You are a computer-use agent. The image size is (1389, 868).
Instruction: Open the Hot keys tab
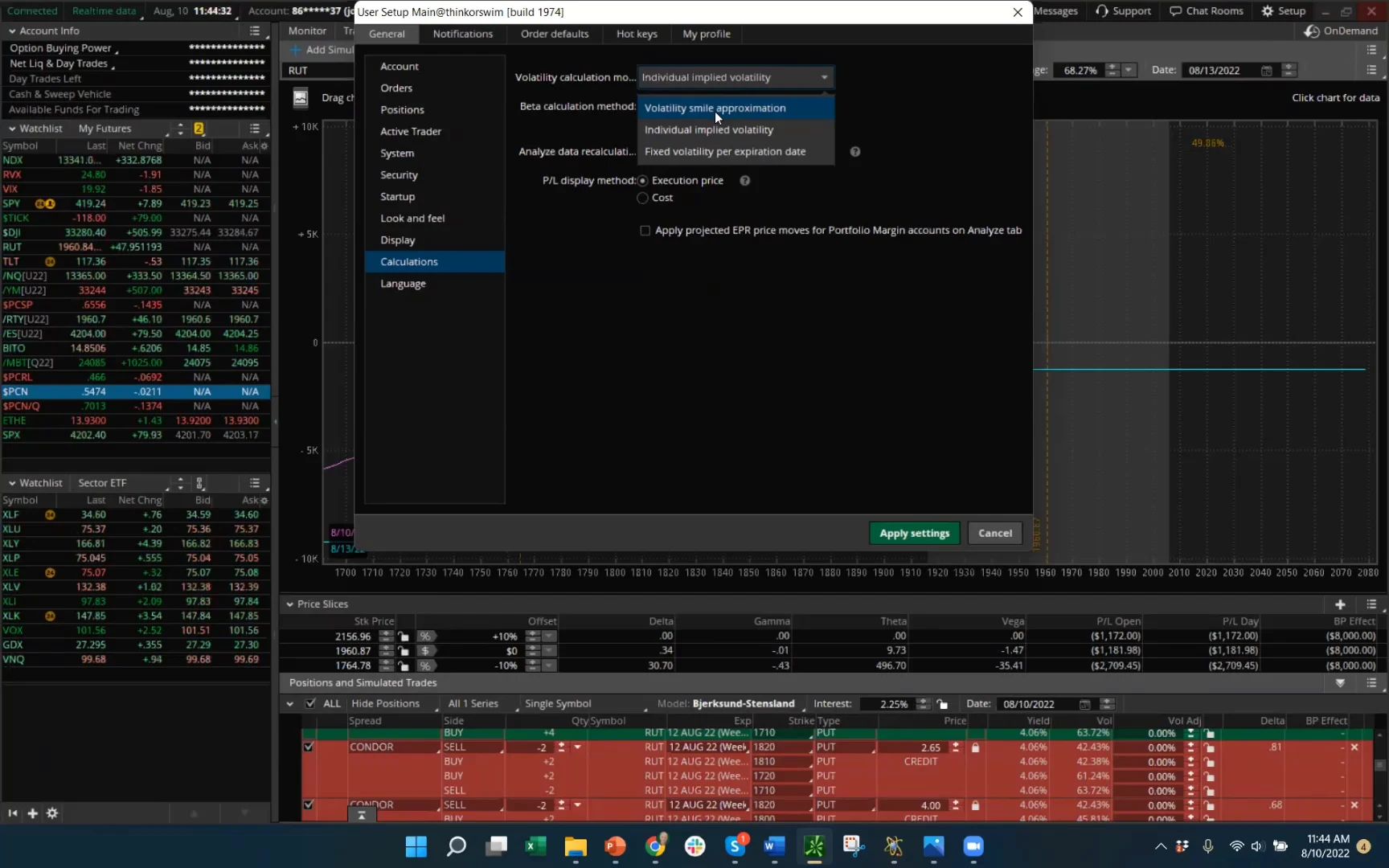pyautogui.click(x=637, y=34)
